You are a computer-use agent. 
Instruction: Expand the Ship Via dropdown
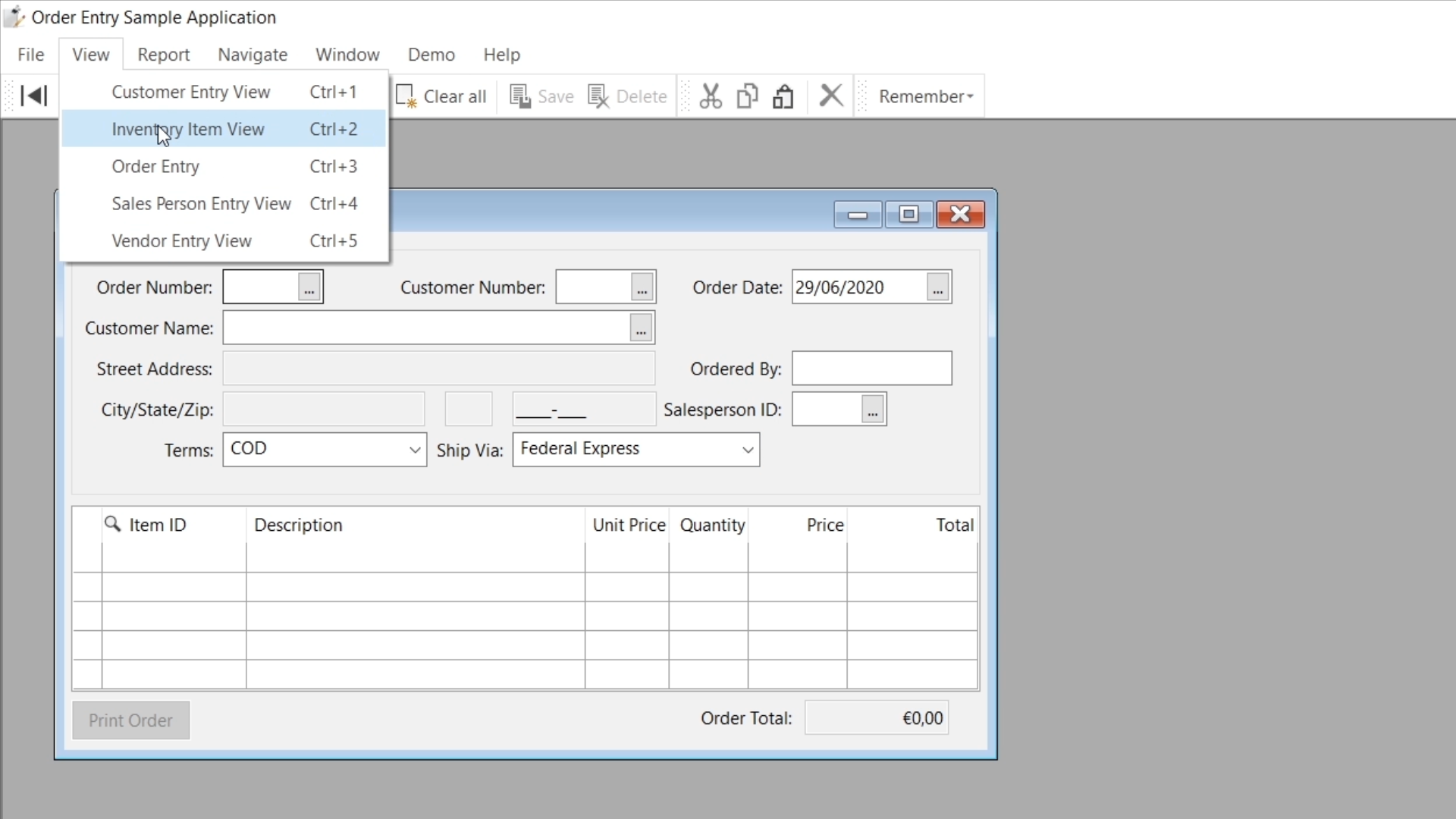pos(747,450)
